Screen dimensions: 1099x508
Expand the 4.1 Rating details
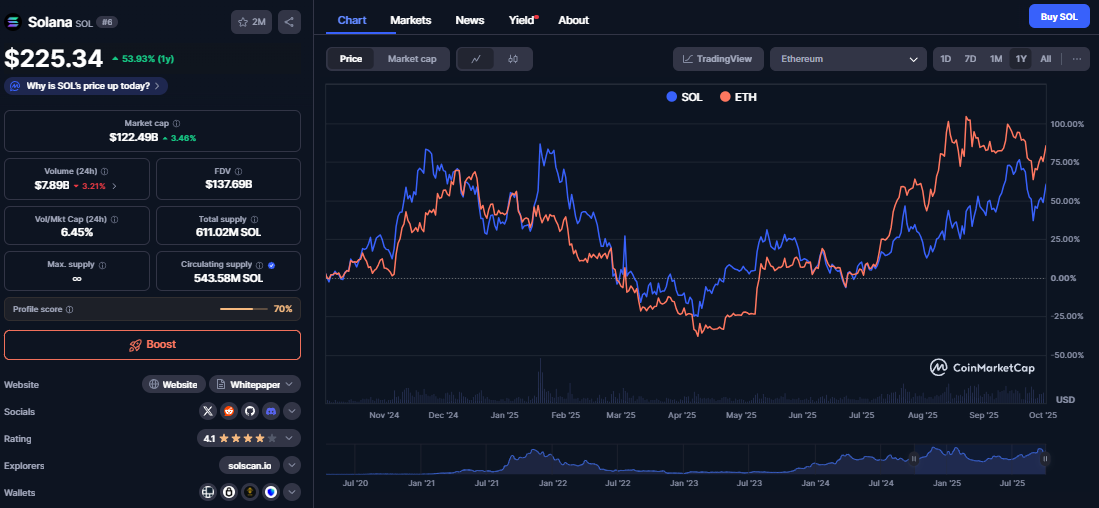tap(249, 439)
